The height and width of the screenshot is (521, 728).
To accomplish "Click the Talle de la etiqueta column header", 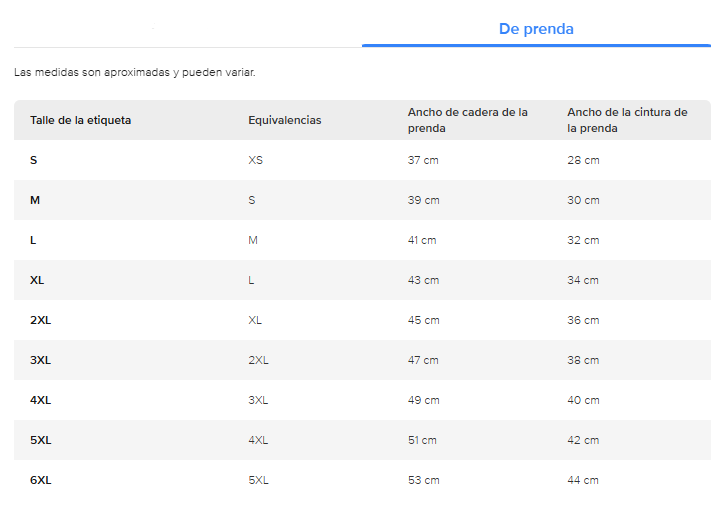I will tap(81, 120).
